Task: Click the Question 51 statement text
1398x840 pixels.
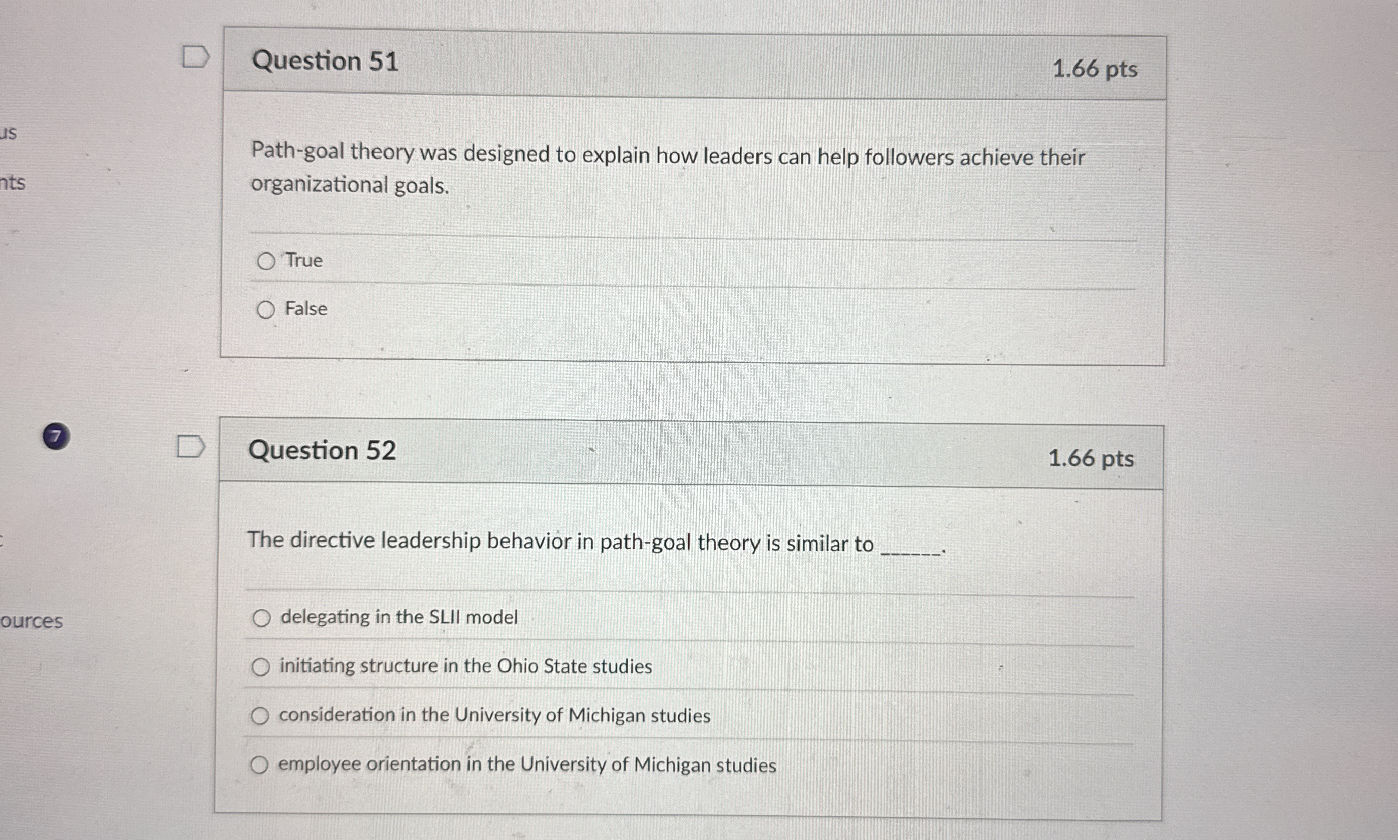Action: click(667, 170)
